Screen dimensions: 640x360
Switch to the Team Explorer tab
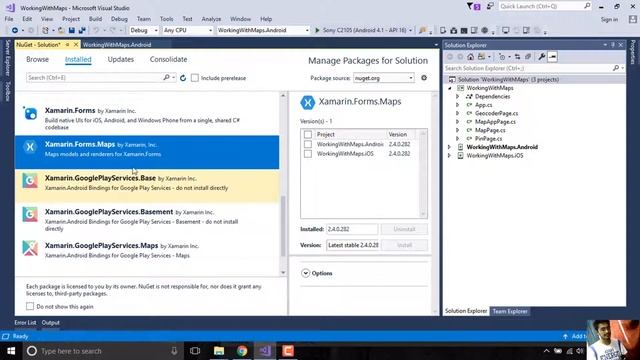510,311
